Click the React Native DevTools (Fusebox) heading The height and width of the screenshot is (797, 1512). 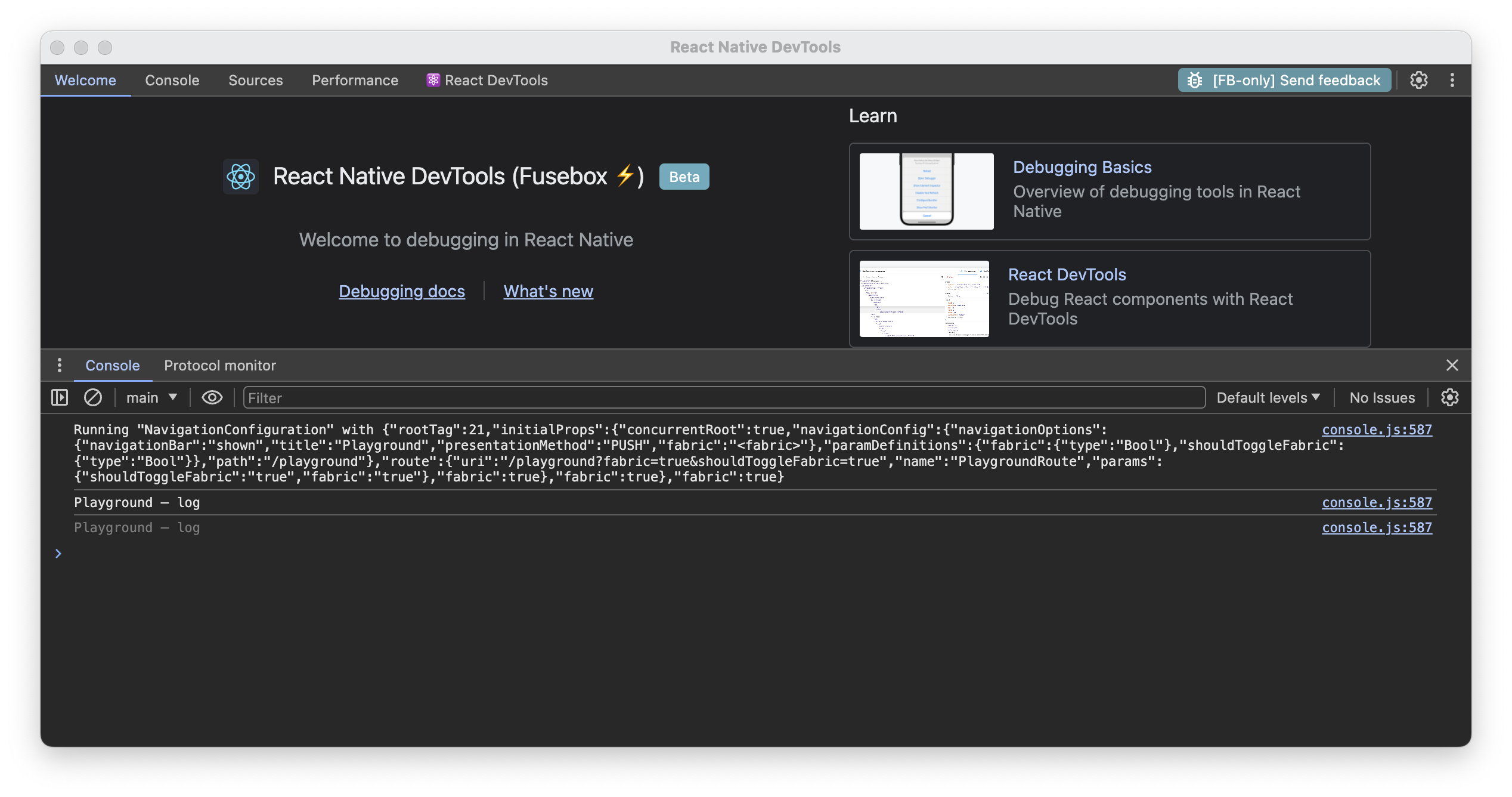pyautogui.click(x=458, y=177)
